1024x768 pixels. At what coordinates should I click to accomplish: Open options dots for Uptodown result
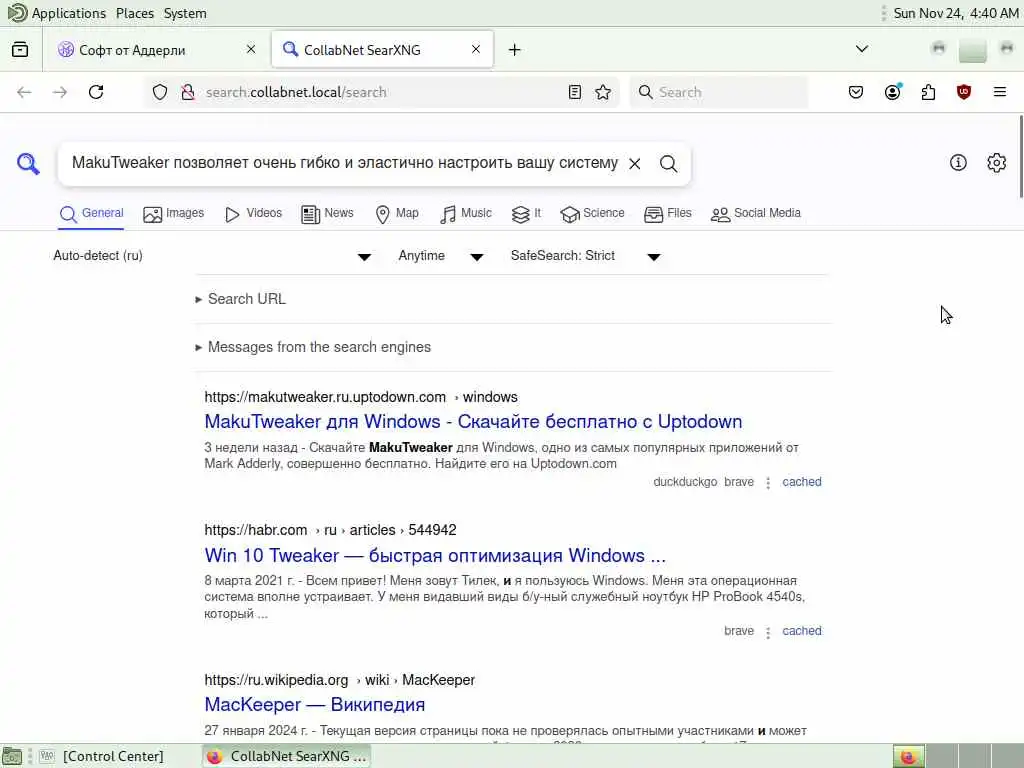[768, 483]
